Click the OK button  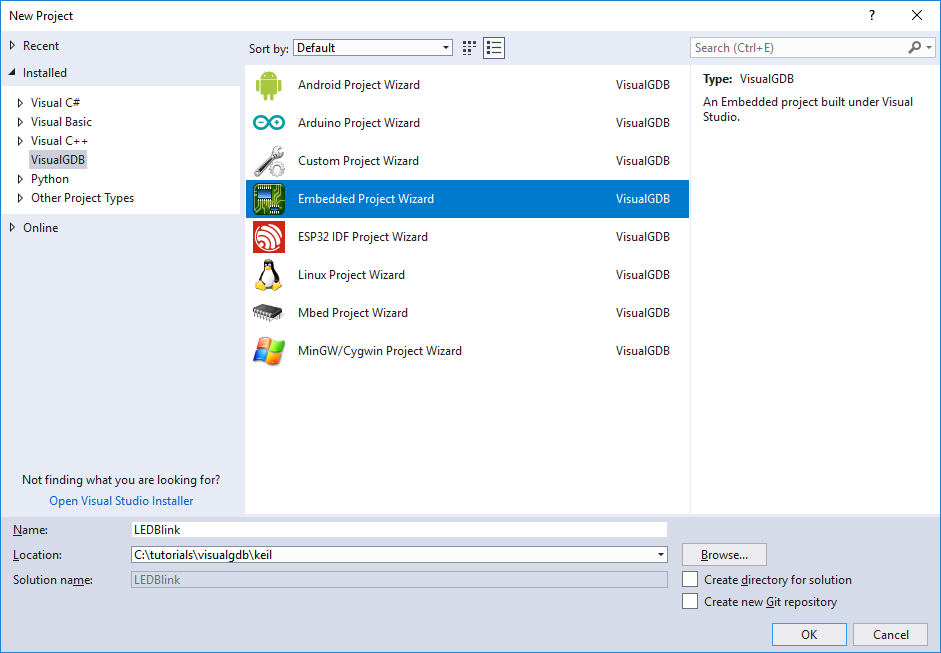tap(809, 634)
